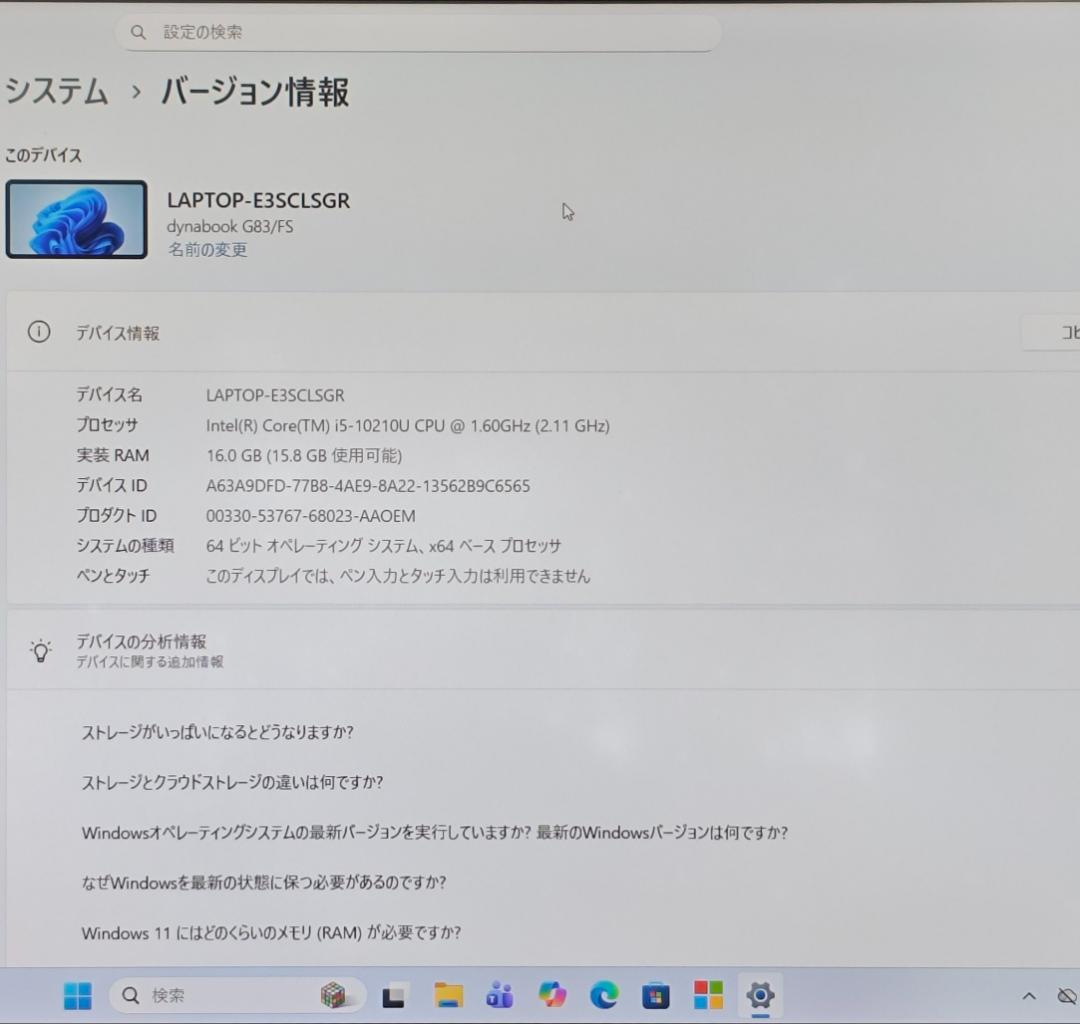The width and height of the screenshot is (1080, 1024).
Task: Click the info icon next to デバイス情報
Action: [39, 331]
